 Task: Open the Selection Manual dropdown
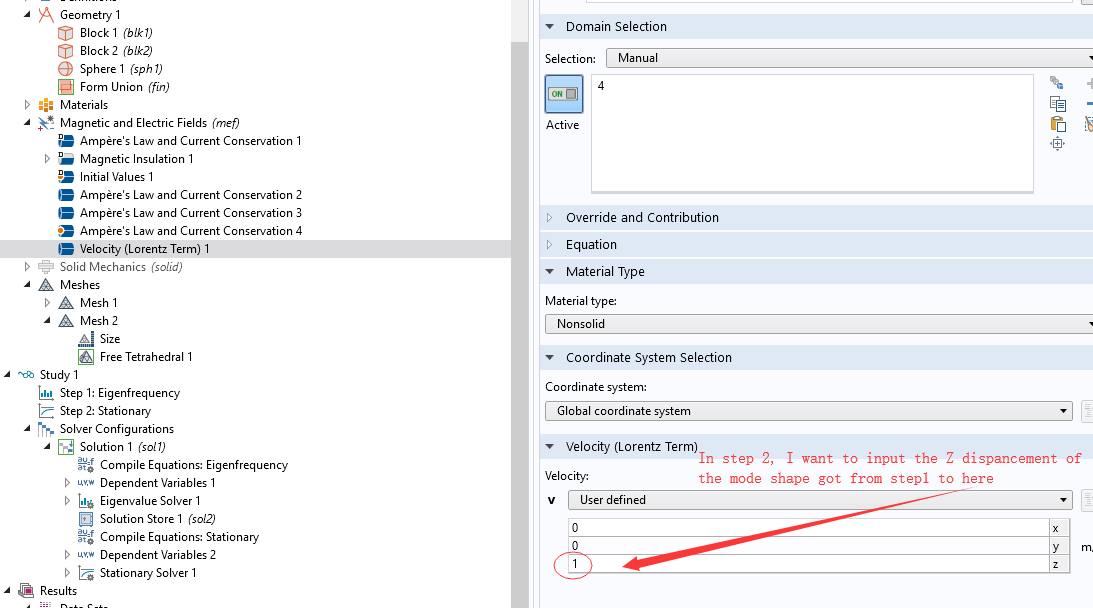(850, 58)
